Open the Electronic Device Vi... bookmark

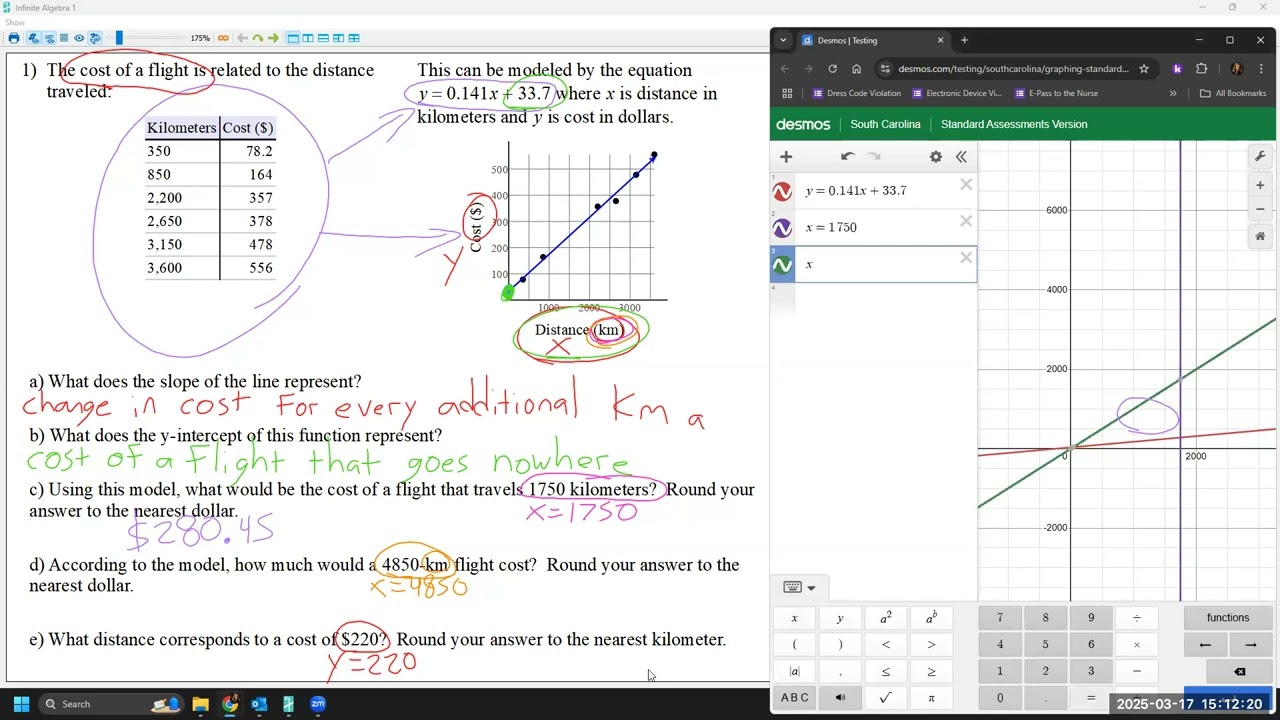pos(957,93)
